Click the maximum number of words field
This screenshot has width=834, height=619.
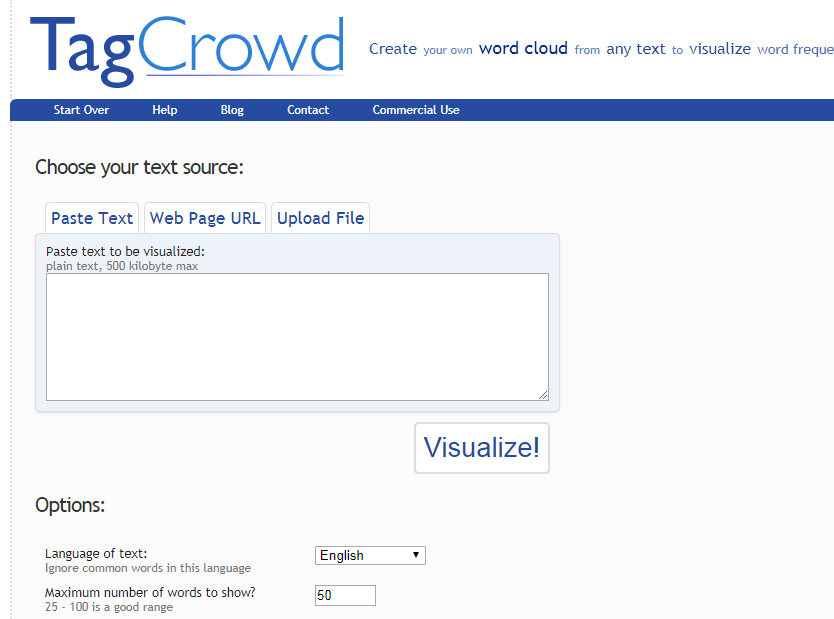pyautogui.click(x=345, y=595)
